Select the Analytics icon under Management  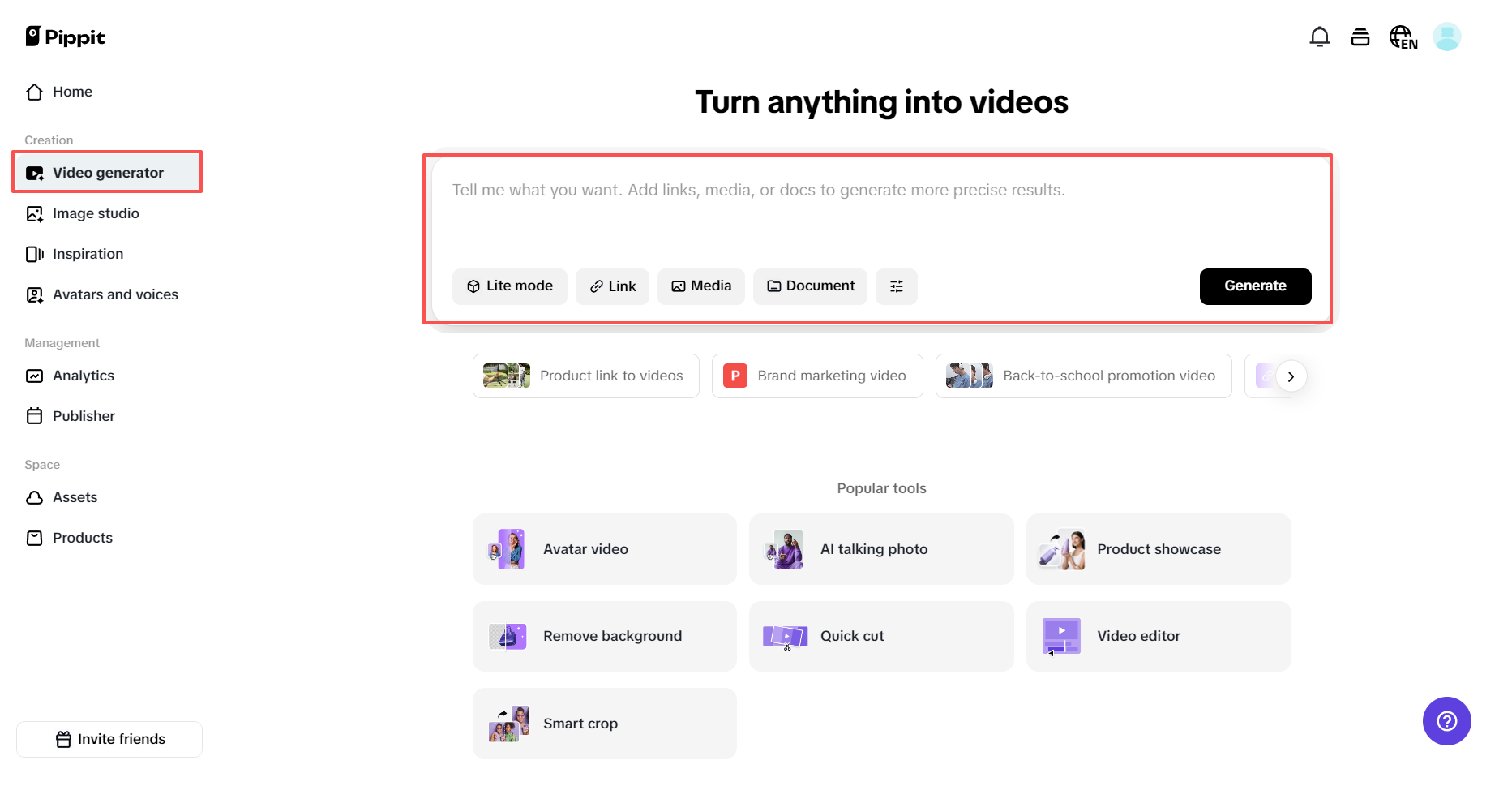pos(34,376)
